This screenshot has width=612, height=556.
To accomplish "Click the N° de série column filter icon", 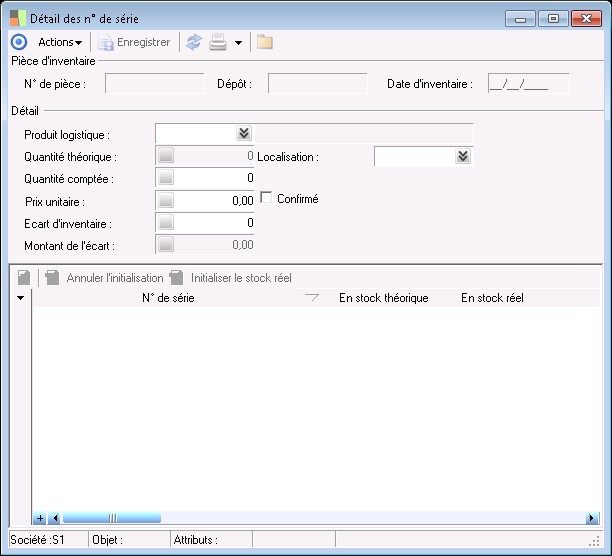I will (312, 298).
